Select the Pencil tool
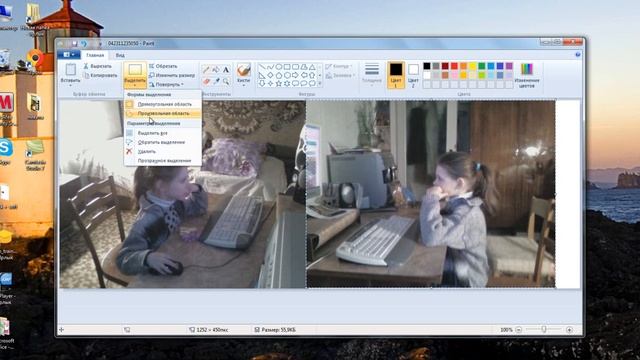This screenshot has width=640, height=360. 206,70
